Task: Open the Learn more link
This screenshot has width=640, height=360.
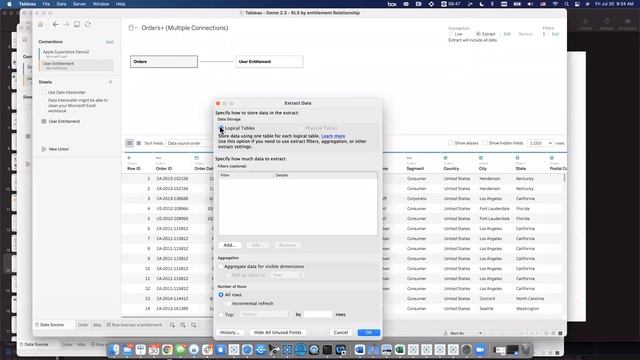Action: pos(333,136)
